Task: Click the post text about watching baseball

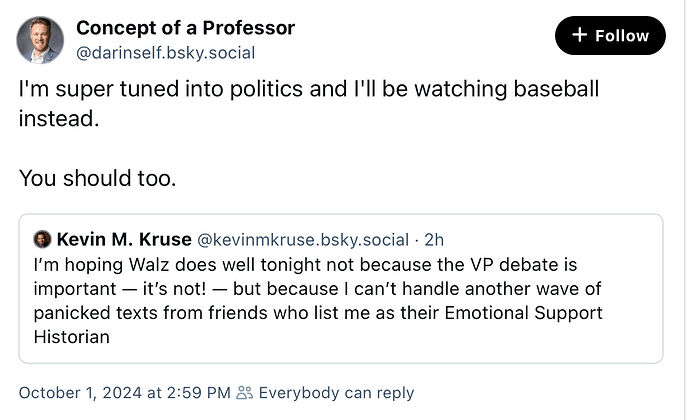Action: (x=308, y=89)
